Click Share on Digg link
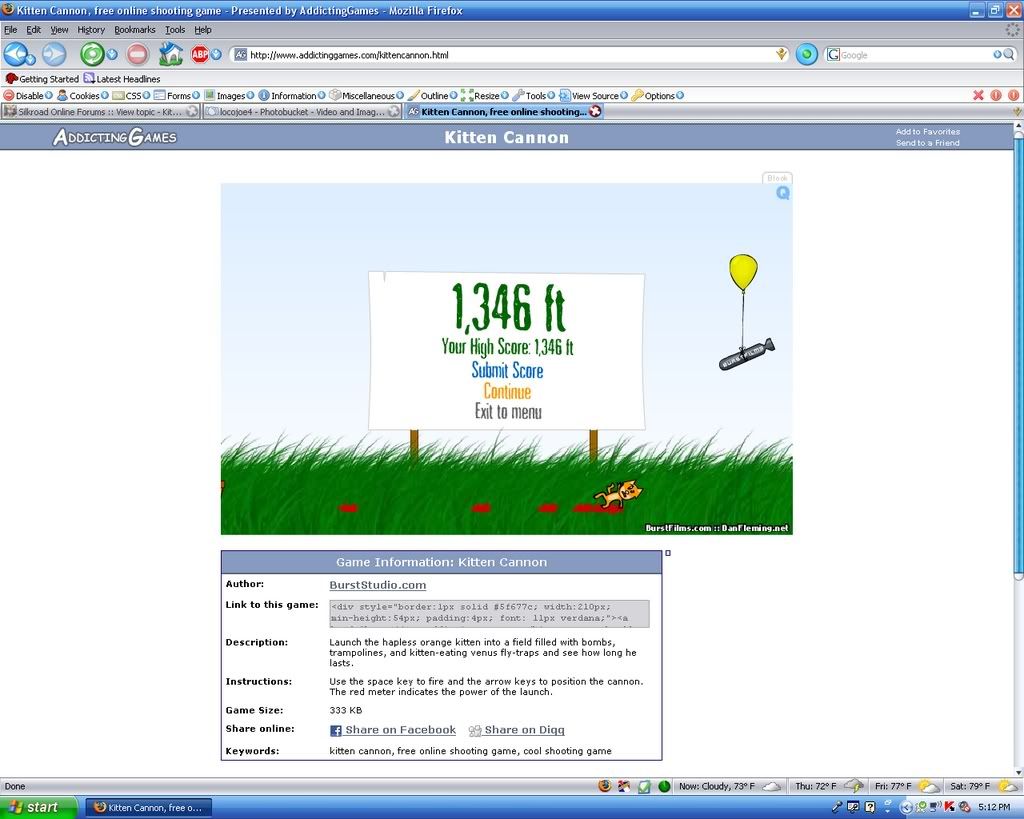 coord(524,730)
